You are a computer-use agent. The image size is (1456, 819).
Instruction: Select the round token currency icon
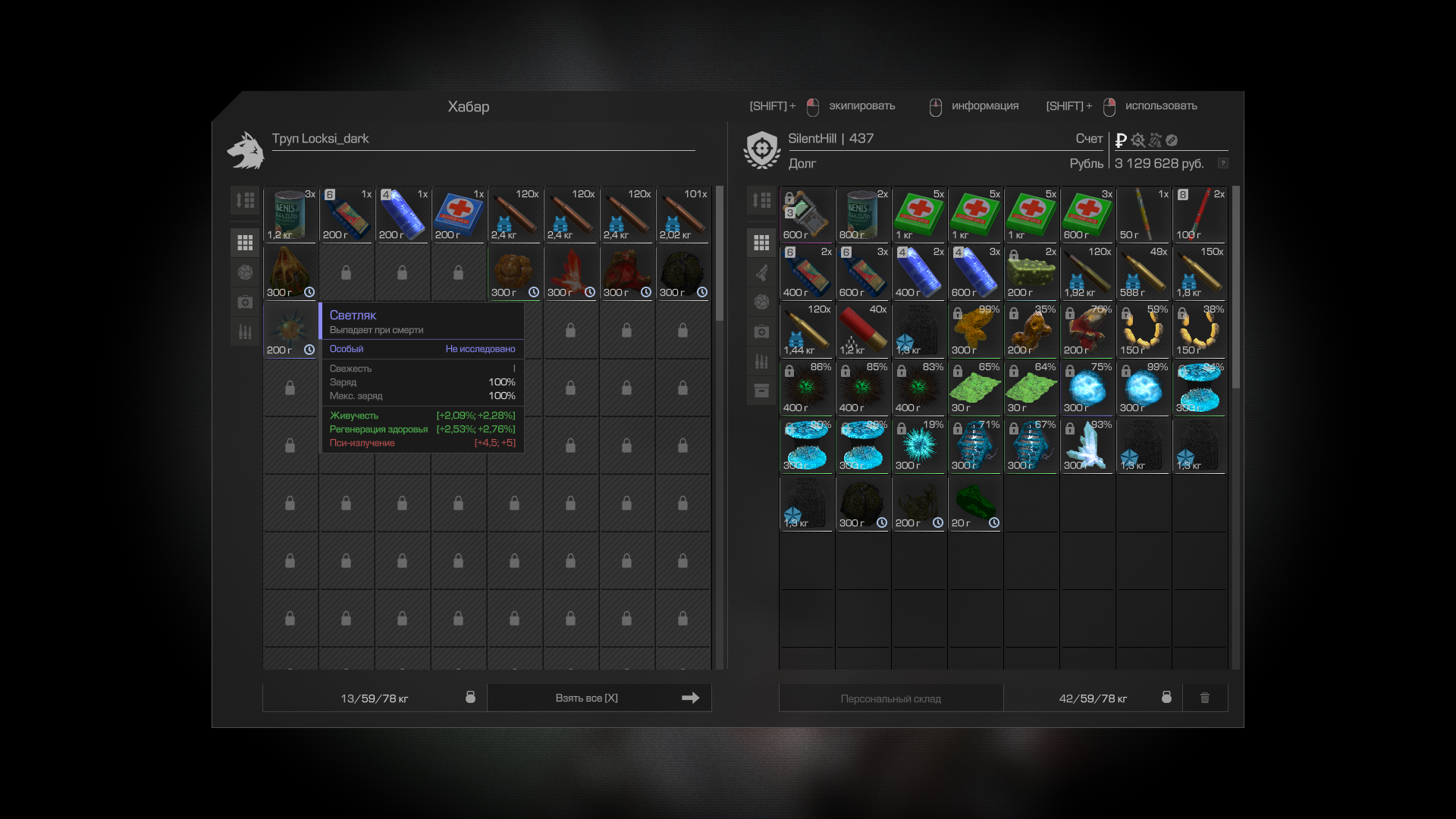point(1172,140)
